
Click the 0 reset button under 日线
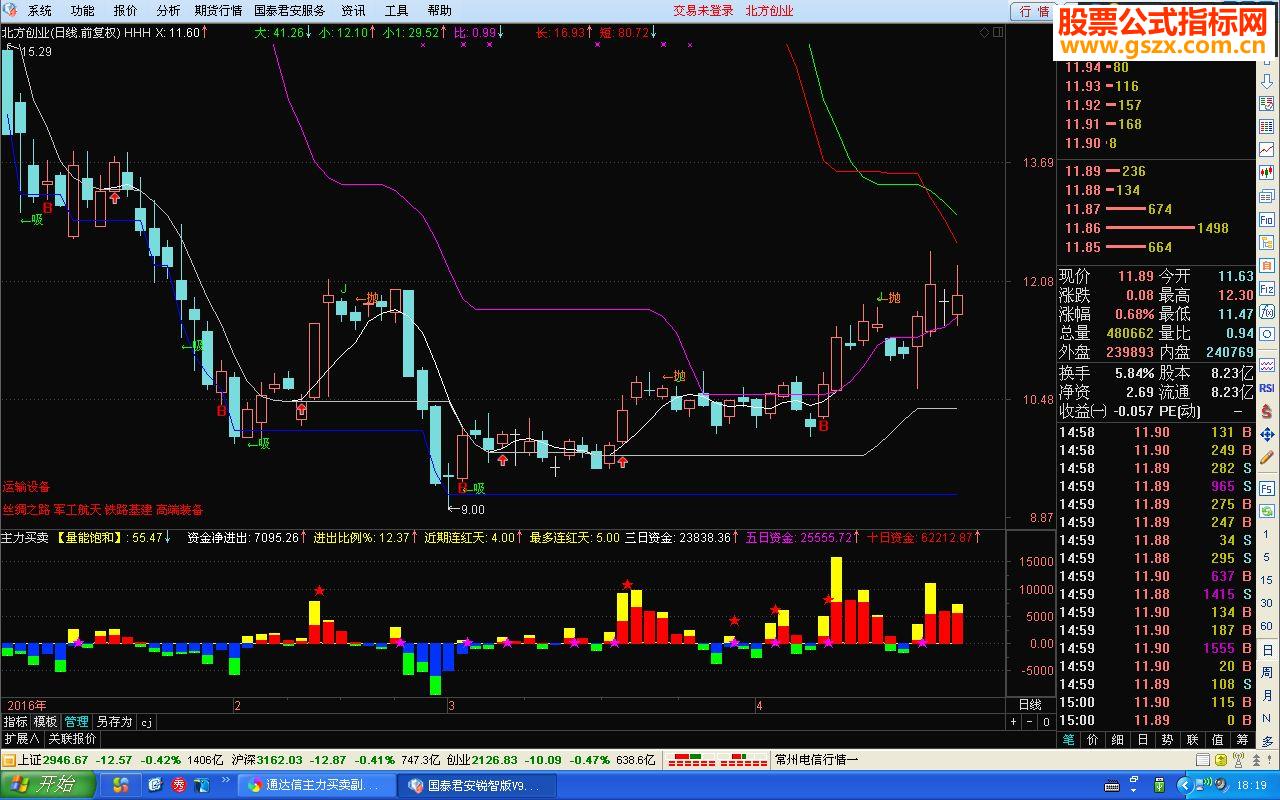pos(1046,721)
